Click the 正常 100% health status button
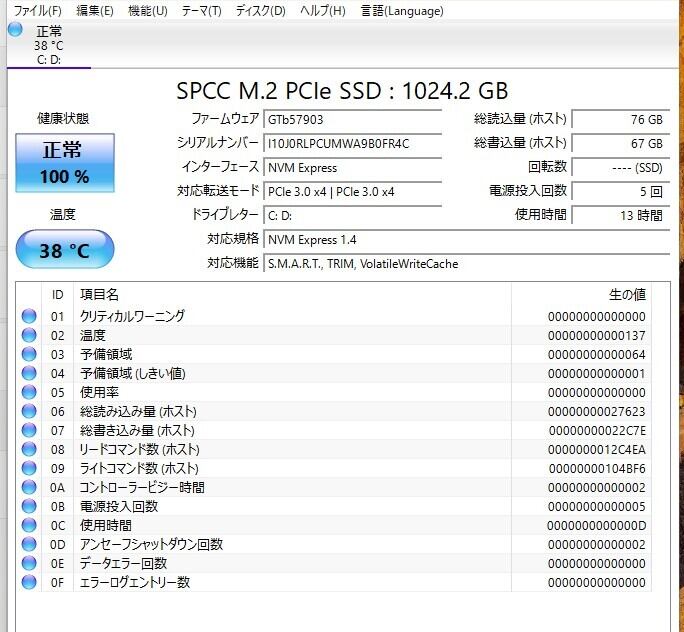 (x=65, y=163)
